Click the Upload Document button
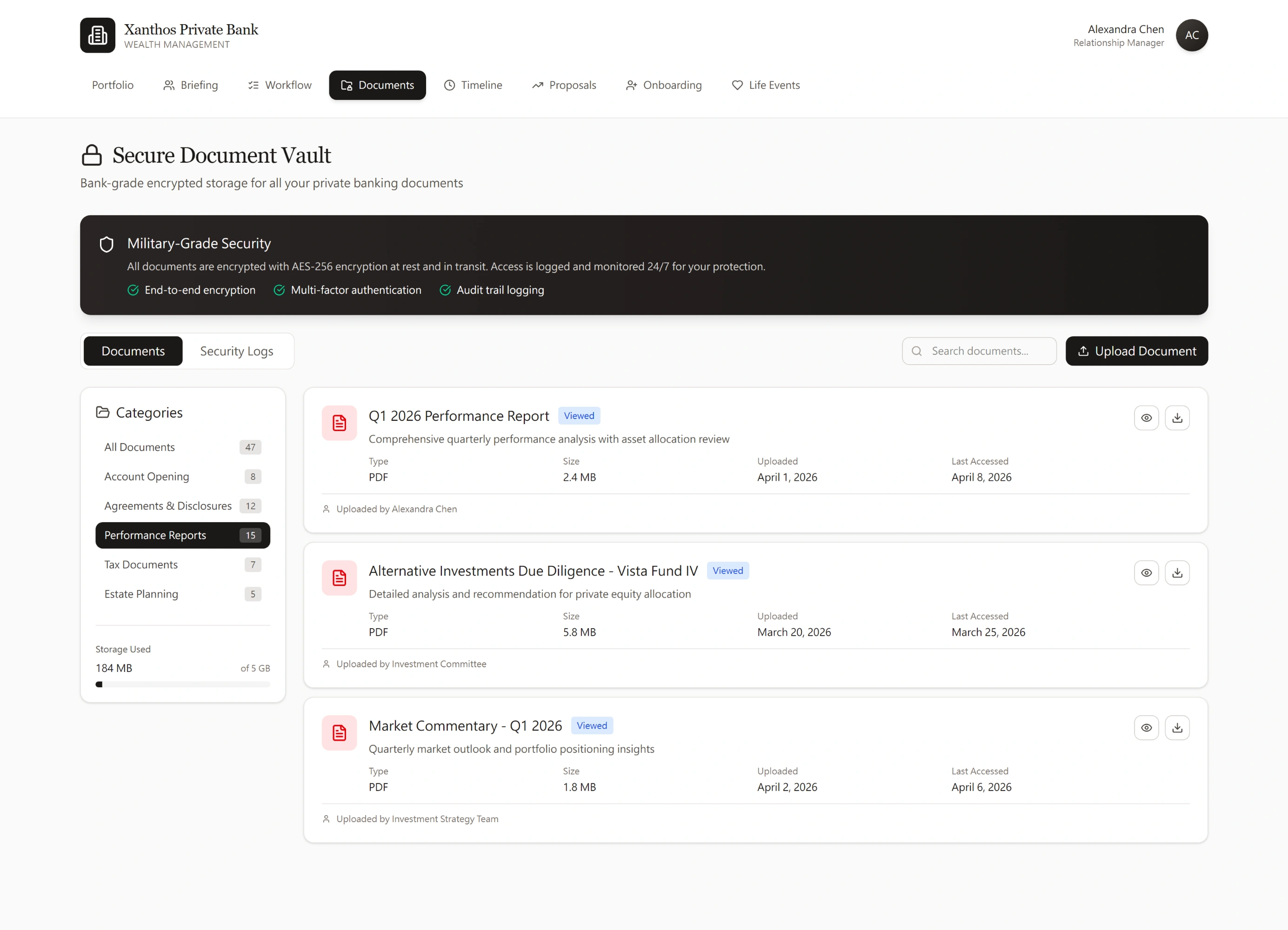 (1136, 351)
